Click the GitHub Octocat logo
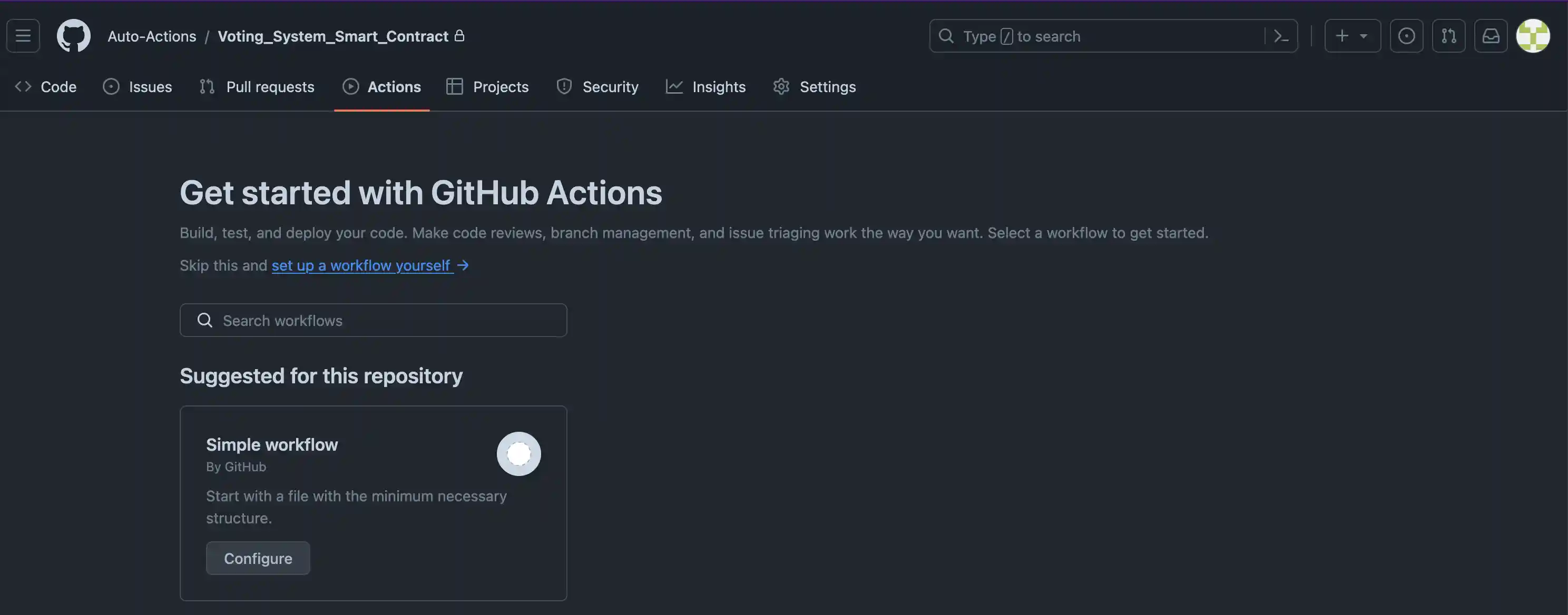 [74, 36]
